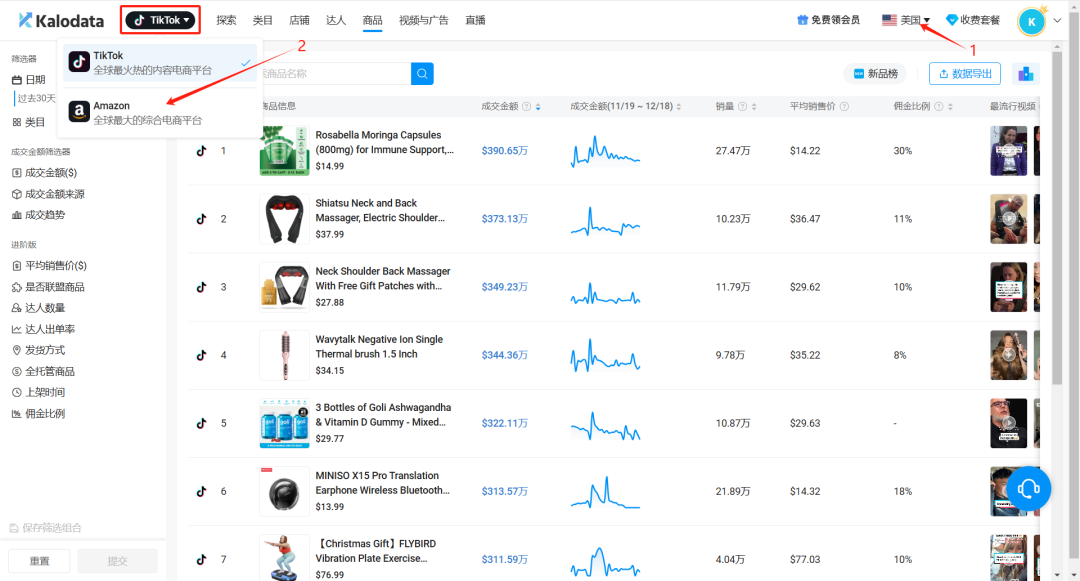This screenshot has width=1080, height=581.
Task: Open the 视频与广告 tab
Action: tap(423, 20)
